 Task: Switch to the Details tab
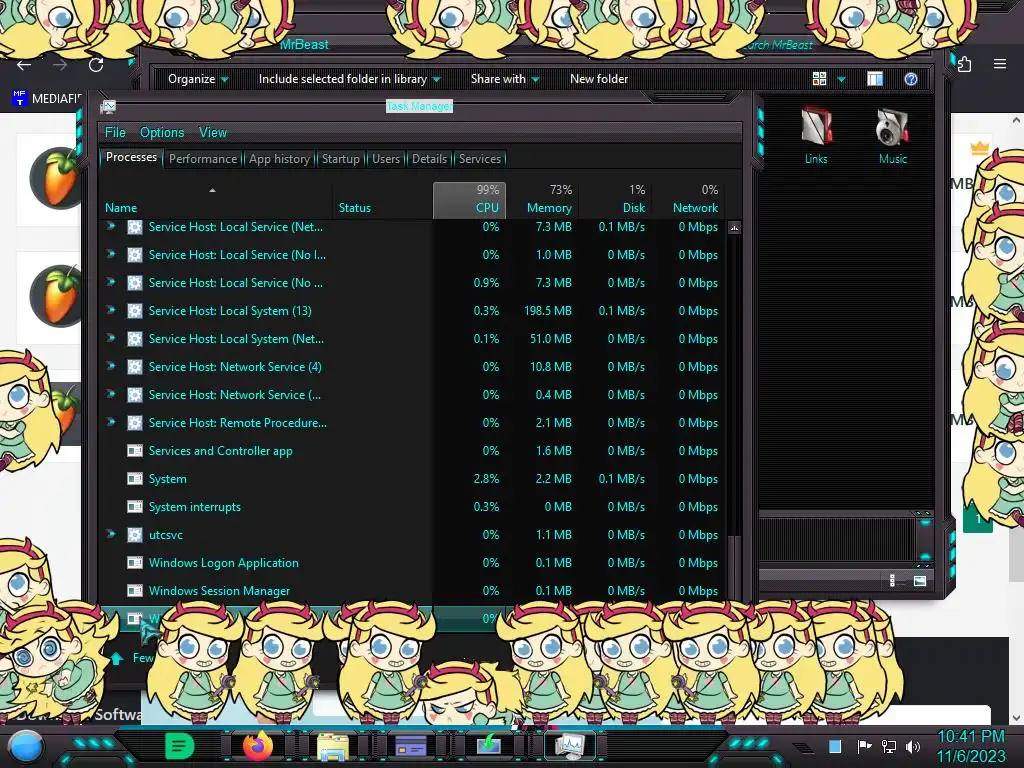pyautogui.click(x=430, y=159)
